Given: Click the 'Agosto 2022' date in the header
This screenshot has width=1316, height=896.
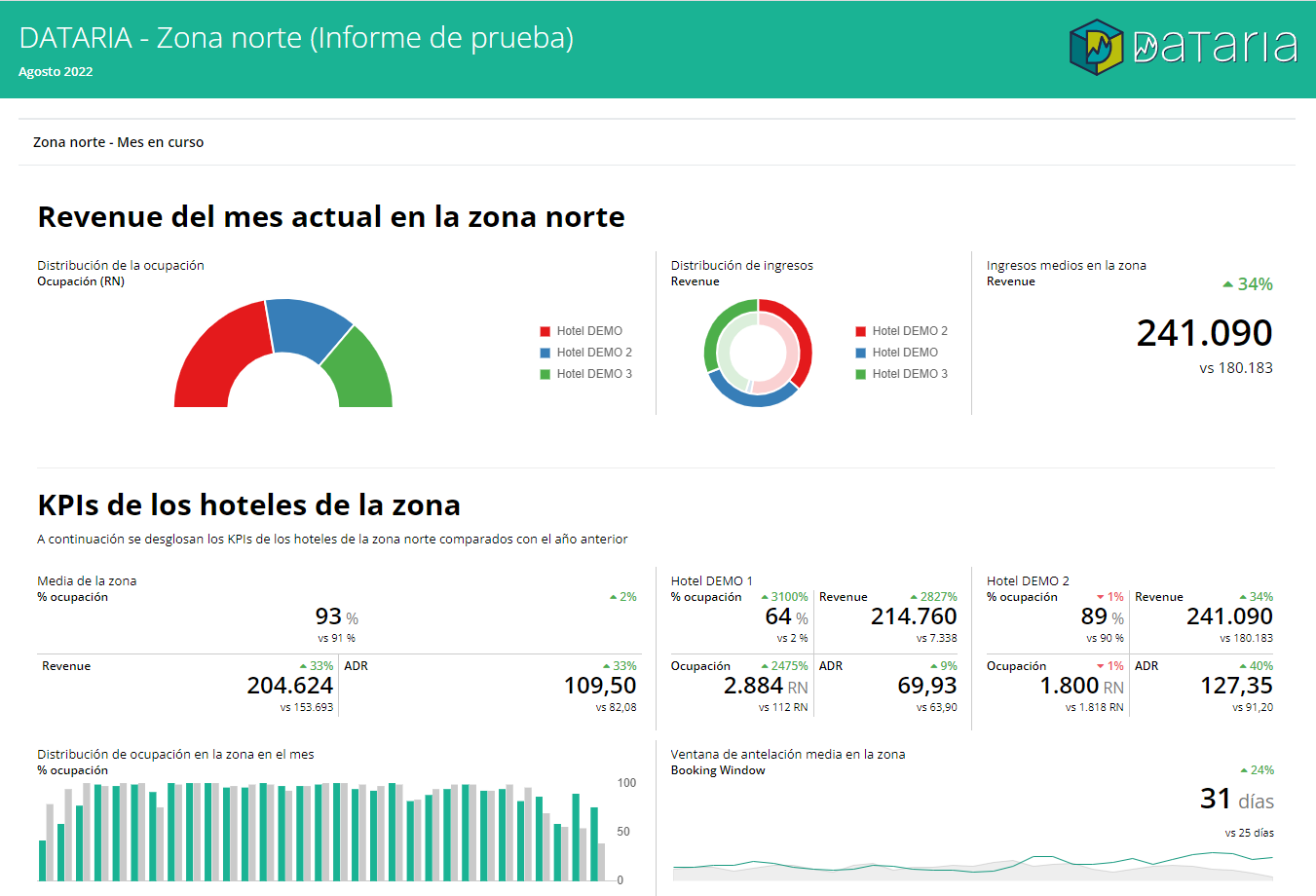Looking at the screenshot, I should coord(56,72).
